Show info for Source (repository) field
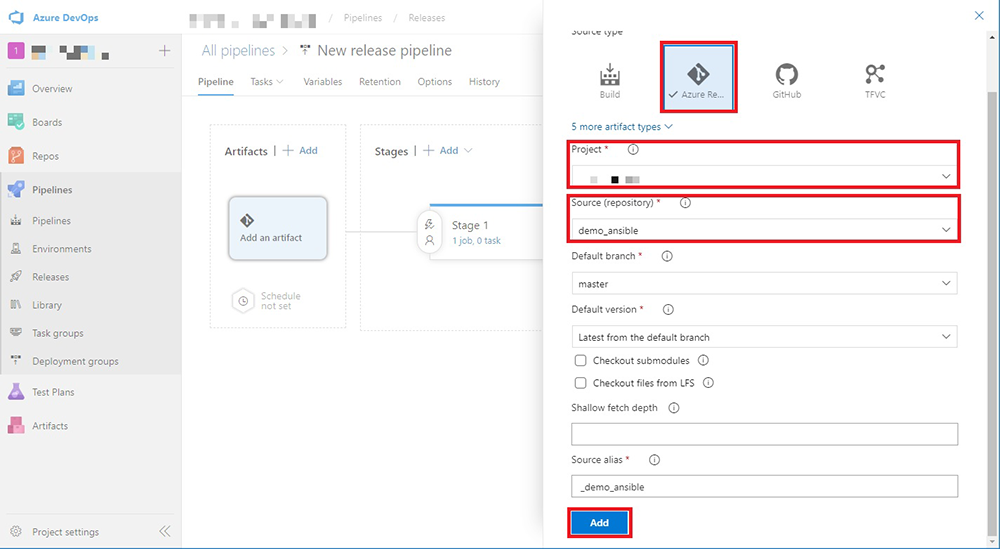Screen dimensions: 1000x549 coord(685,203)
